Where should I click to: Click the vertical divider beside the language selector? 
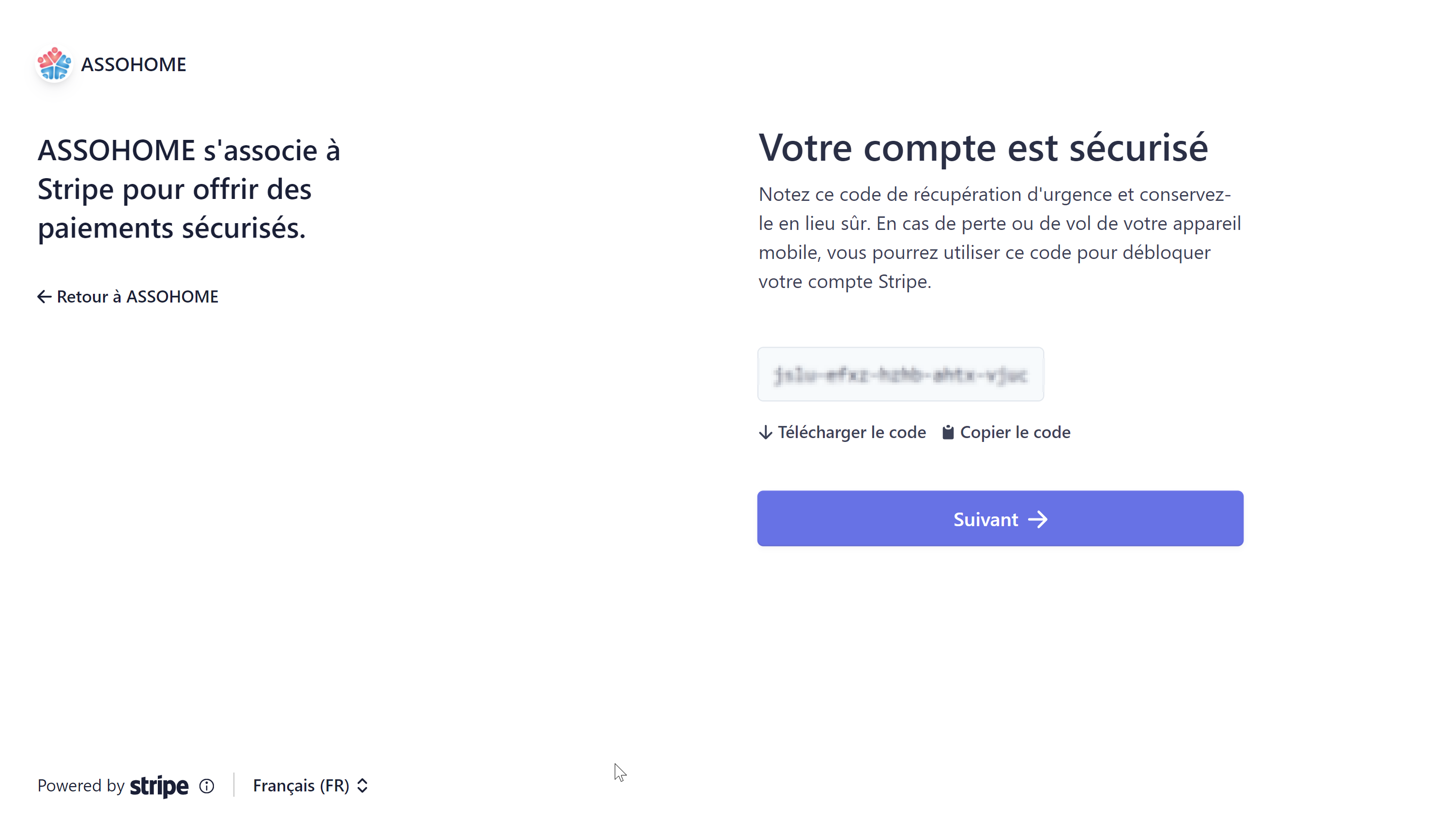pos(233,785)
